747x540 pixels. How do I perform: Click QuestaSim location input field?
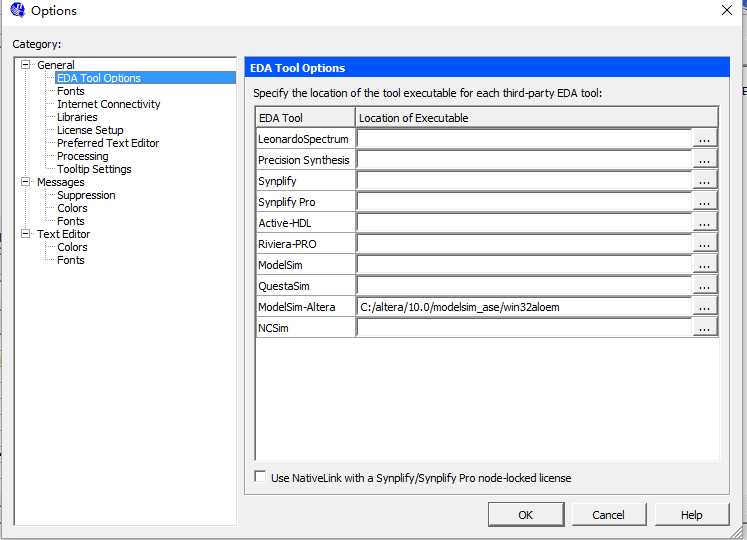point(524,286)
